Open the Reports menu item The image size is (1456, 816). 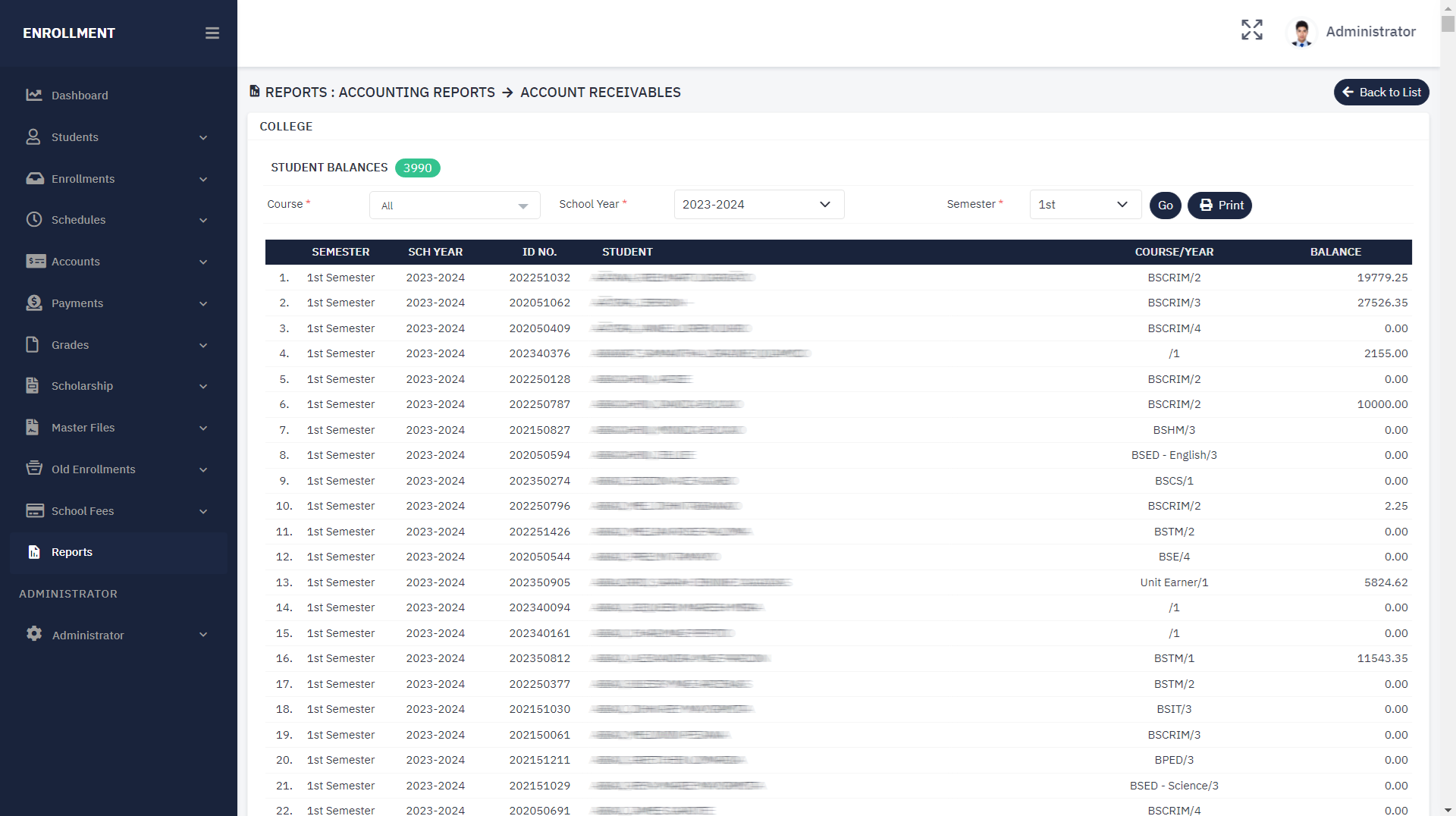[72, 552]
